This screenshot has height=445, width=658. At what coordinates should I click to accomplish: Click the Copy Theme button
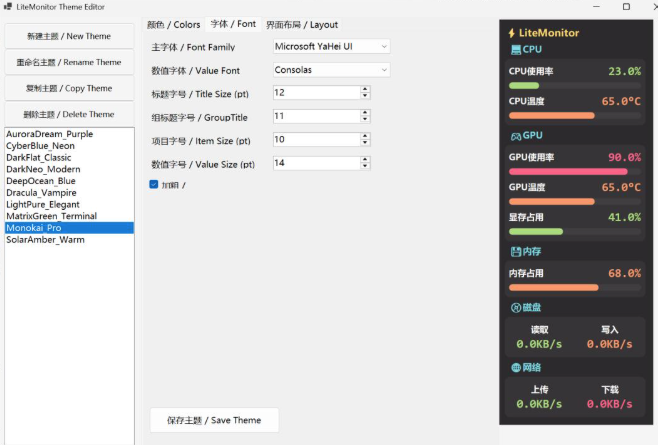click(x=69, y=88)
